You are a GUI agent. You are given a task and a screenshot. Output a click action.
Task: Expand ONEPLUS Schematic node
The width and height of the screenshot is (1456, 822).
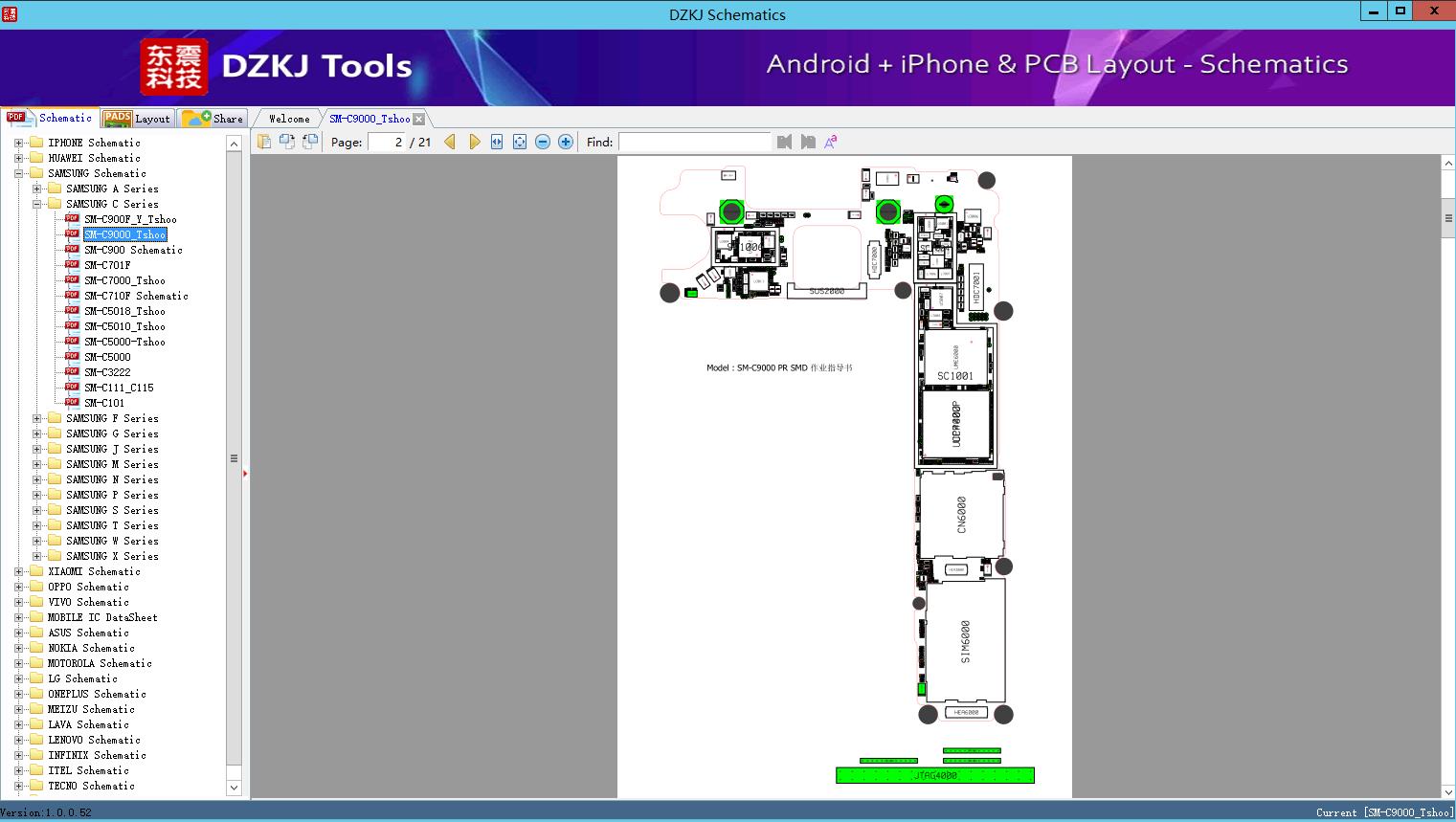[18, 694]
